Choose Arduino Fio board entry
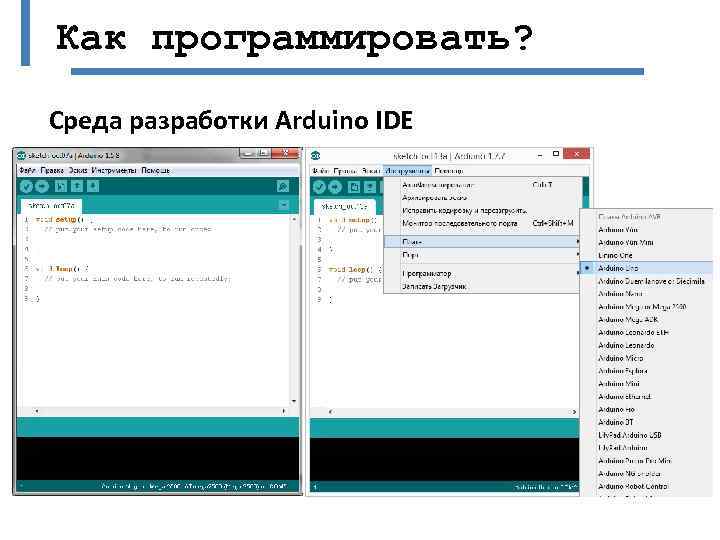720x540 pixels. click(647, 410)
